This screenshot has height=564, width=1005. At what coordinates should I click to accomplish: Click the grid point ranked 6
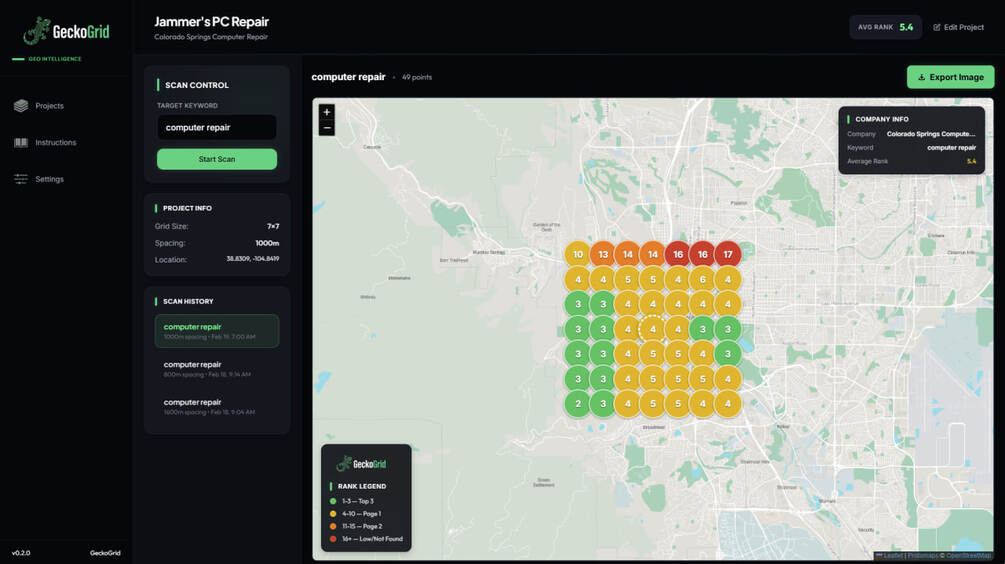(702, 279)
